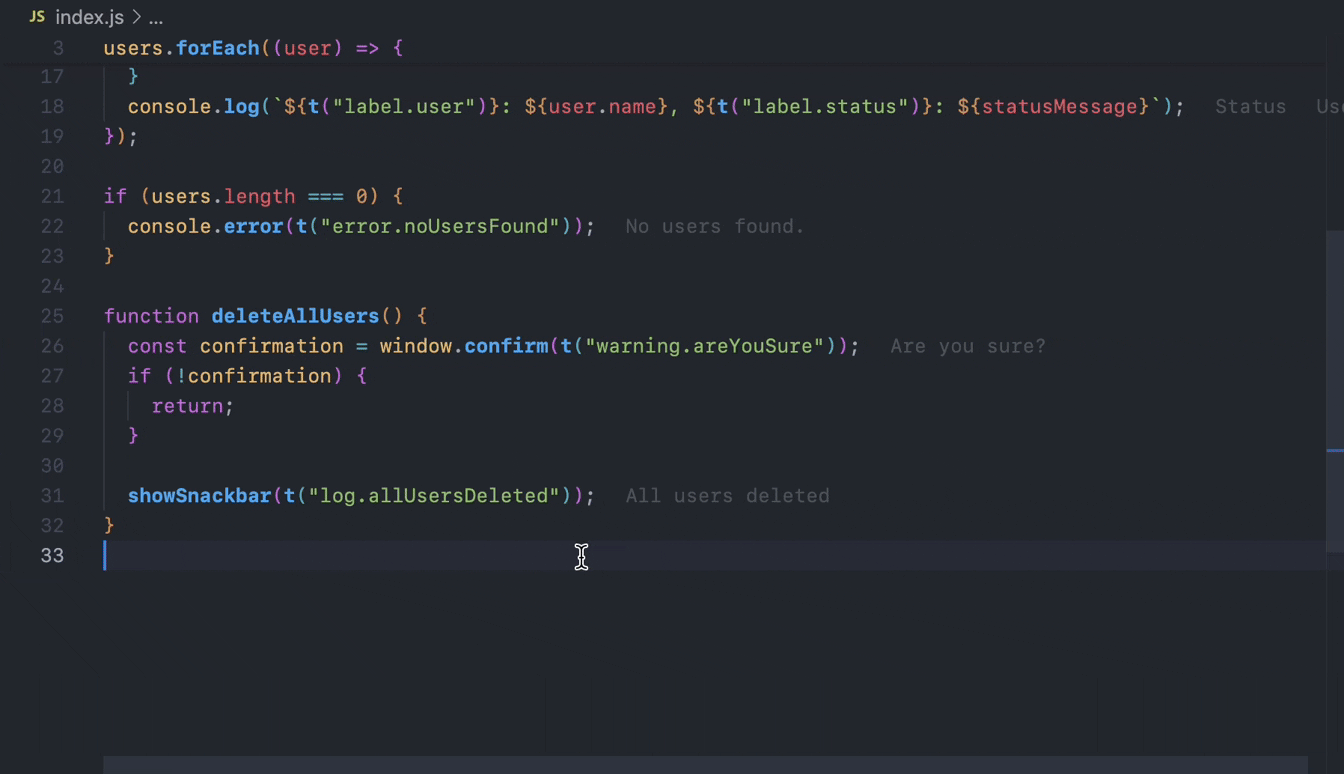Click the statusMessage variable on line 18
1344x774 pixels.
click(1060, 106)
